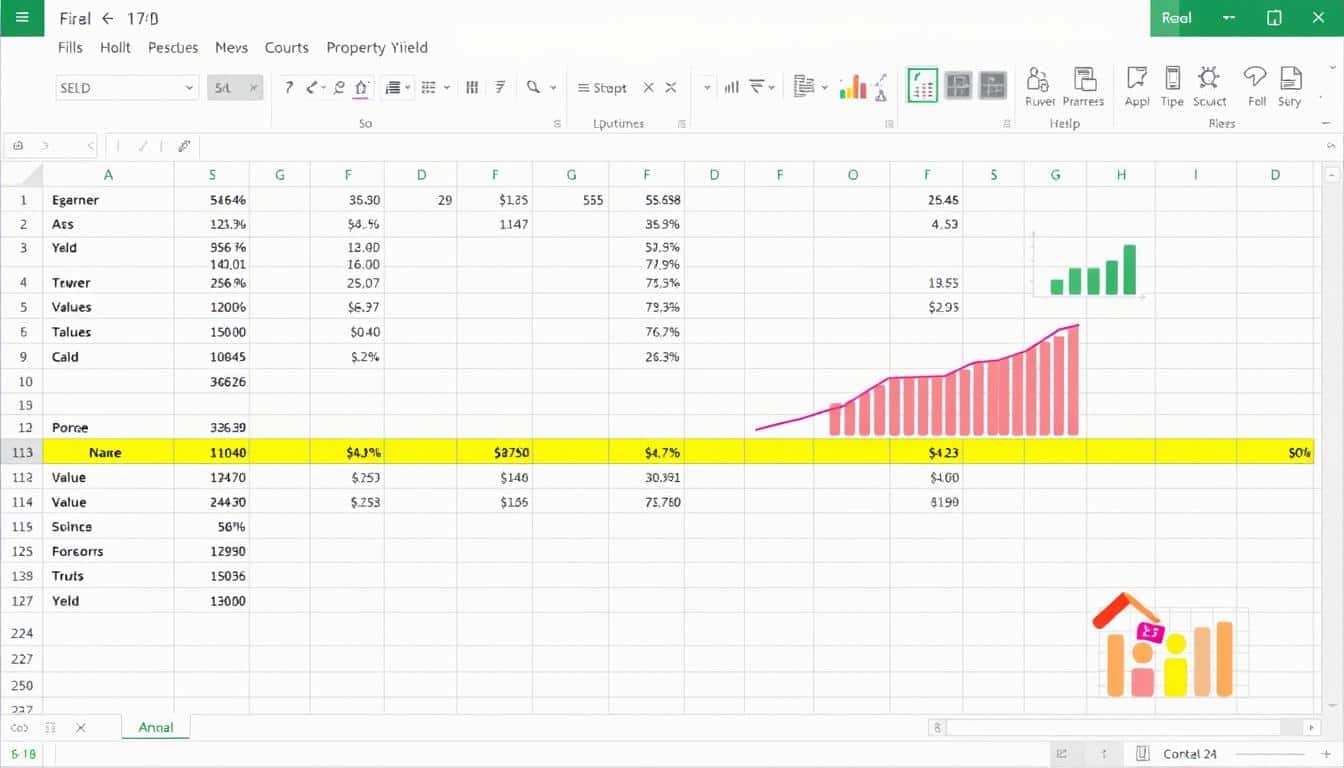Open the So group dialog launcher

point(557,124)
